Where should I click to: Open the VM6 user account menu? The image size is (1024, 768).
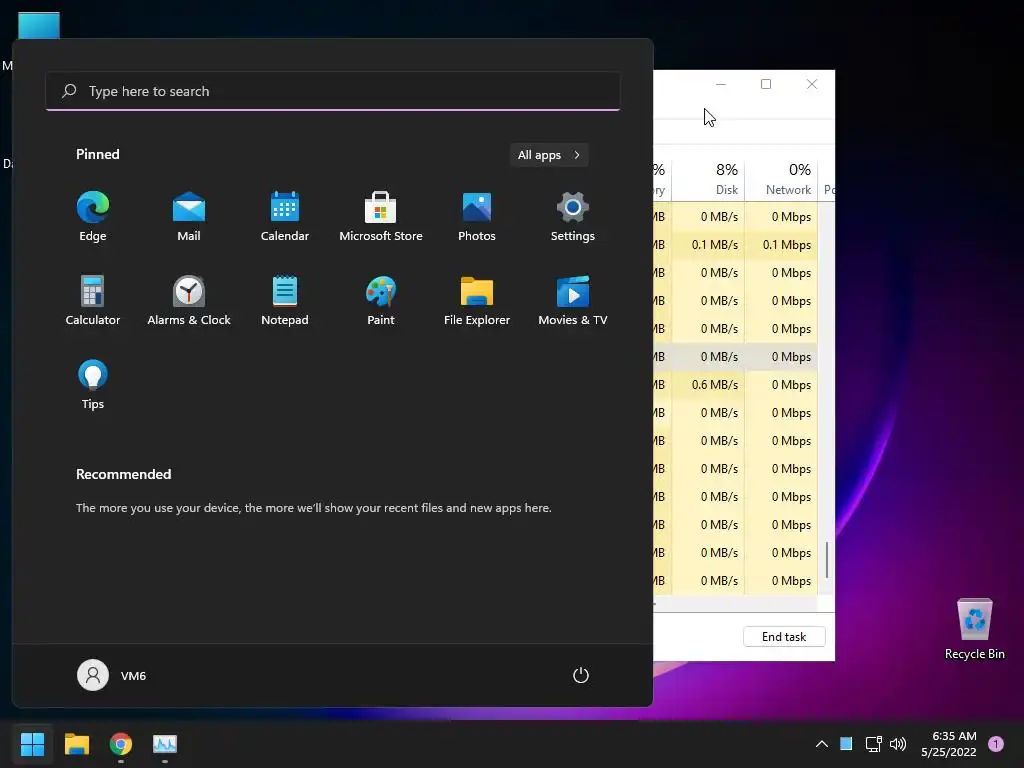[x=112, y=675]
